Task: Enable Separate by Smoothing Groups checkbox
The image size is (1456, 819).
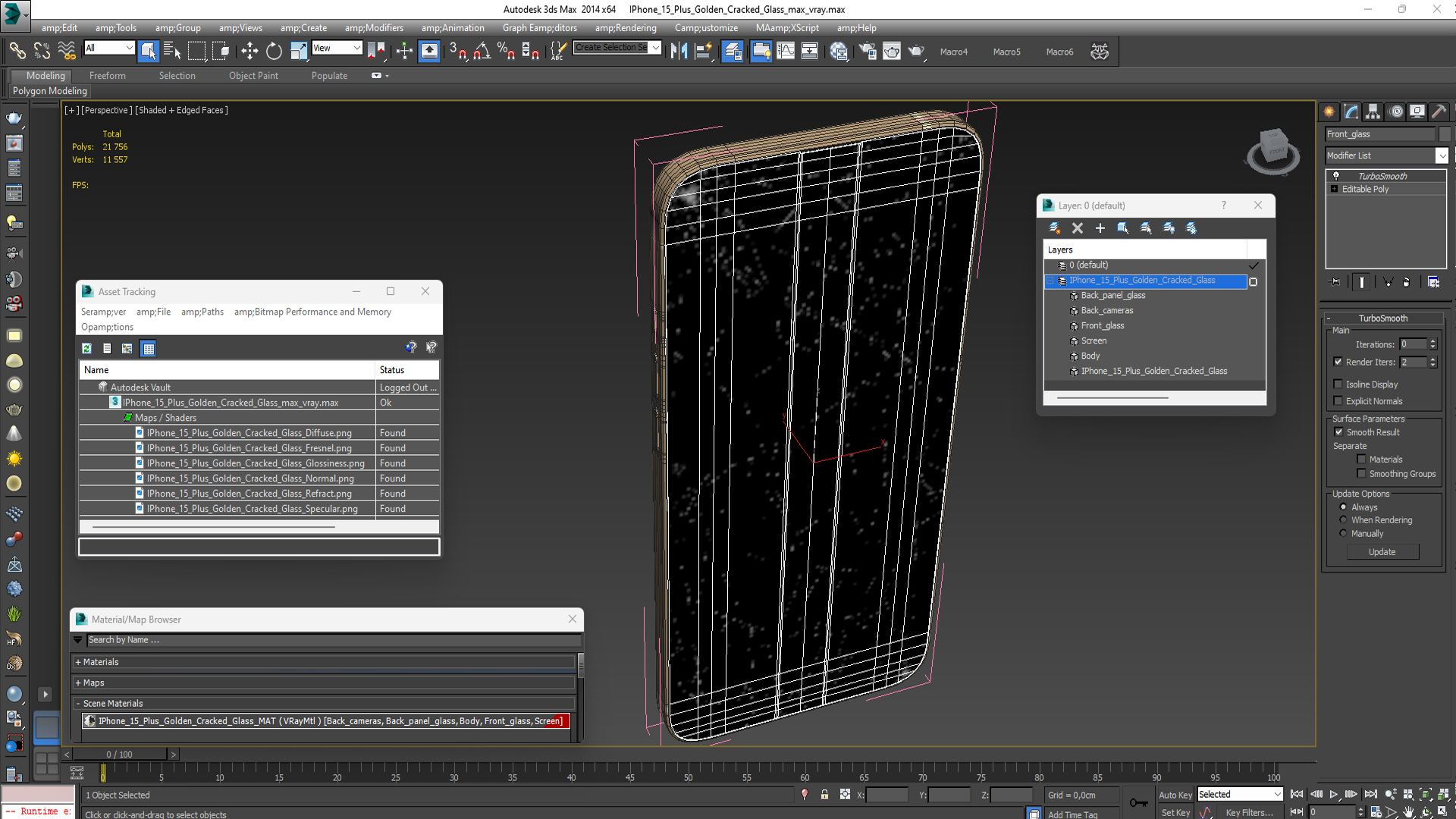Action: click(1361, 474)
